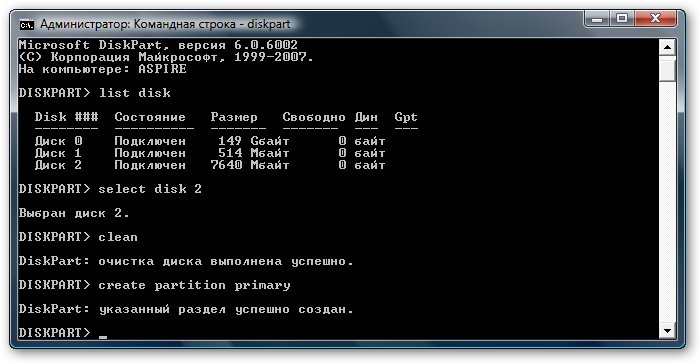
Task: Click the 'Дин' column header
Action: pyautogui.click(x=366, y=117)
